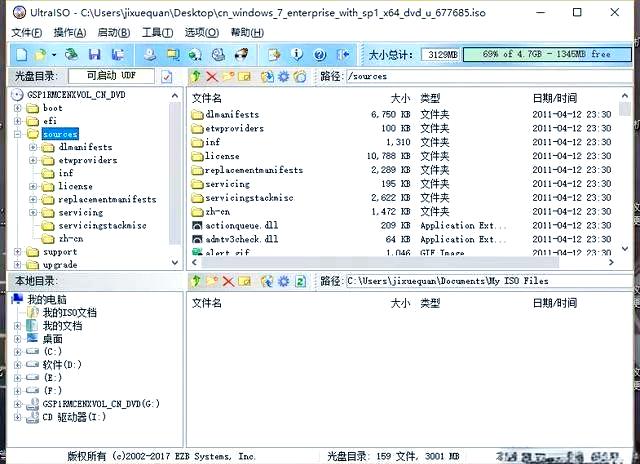This screenshot has height=464, width=640.
Task: Expand the dlmanifests tree node
Action: [x=33, y=147]
